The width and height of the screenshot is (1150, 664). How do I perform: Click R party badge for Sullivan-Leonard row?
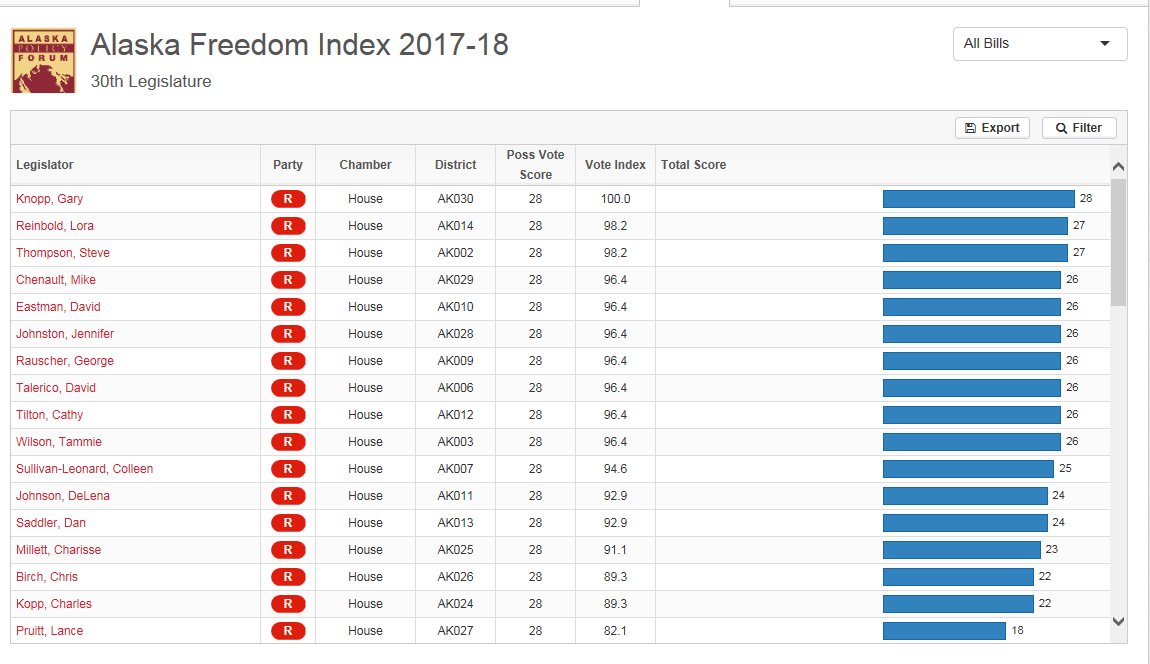click(288, 469)
